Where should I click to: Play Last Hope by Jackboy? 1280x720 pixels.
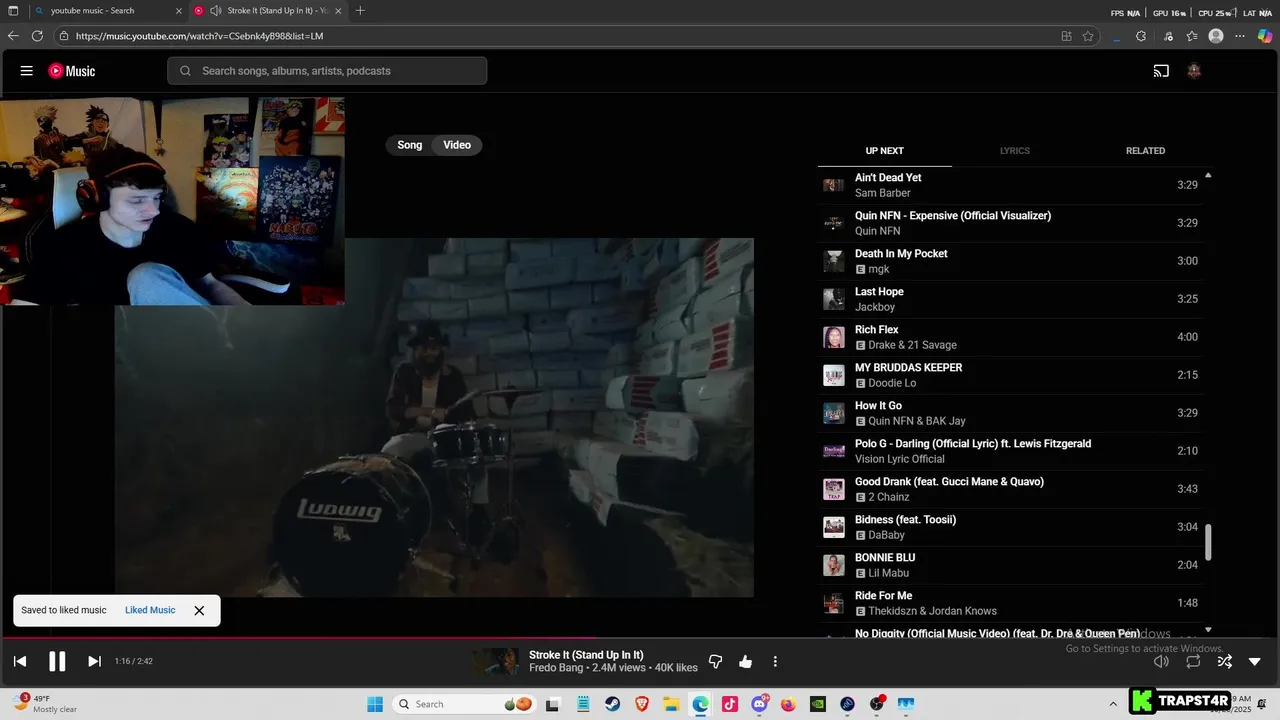[x=1010, y=299]
